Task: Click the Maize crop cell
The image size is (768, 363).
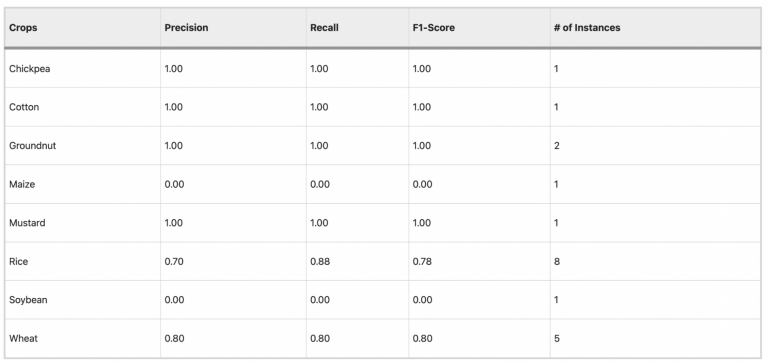Action: tap(22, 185)
